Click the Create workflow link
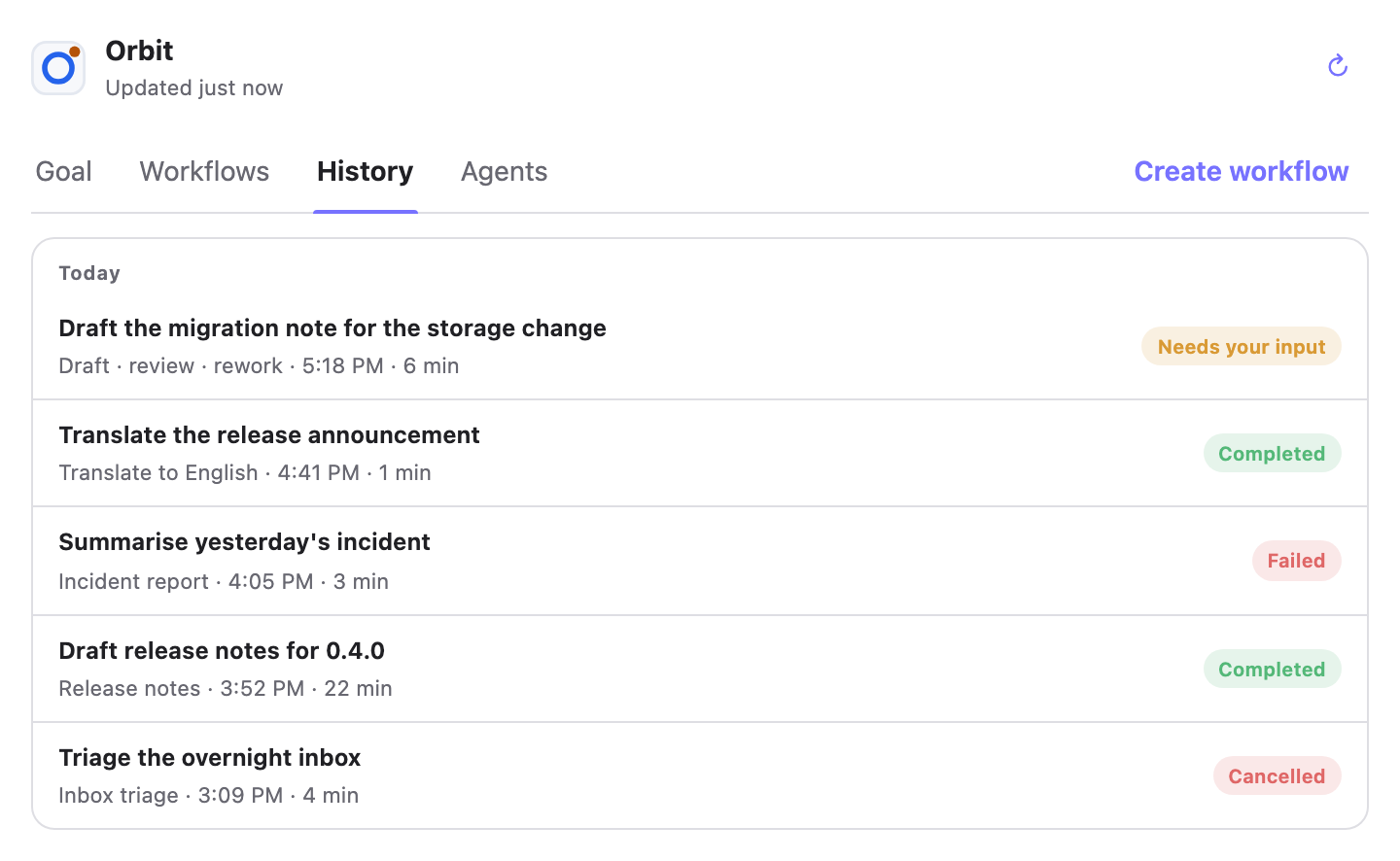The height and width of the screenshot is (861, 1400). 1242,172
